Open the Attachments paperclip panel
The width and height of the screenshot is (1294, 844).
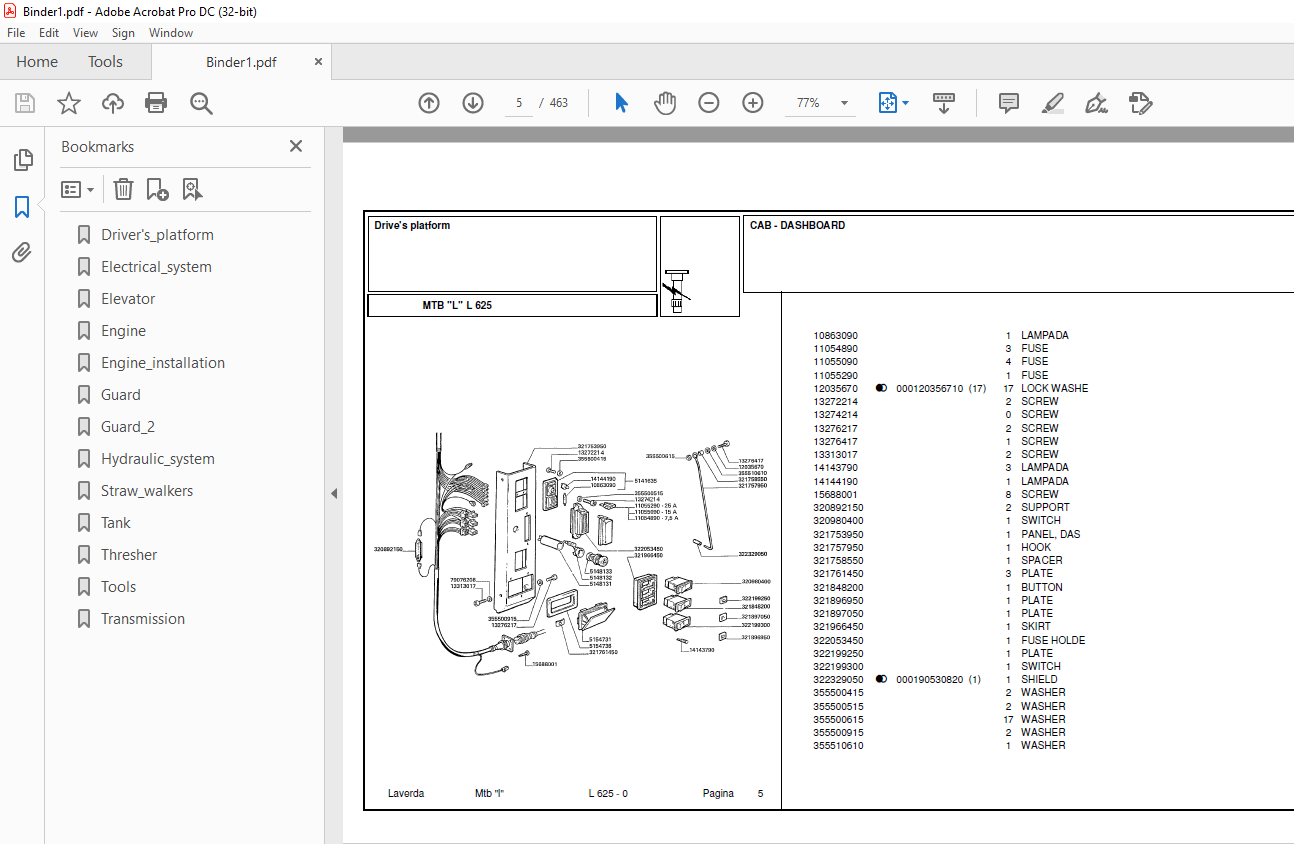coord(22,253)
